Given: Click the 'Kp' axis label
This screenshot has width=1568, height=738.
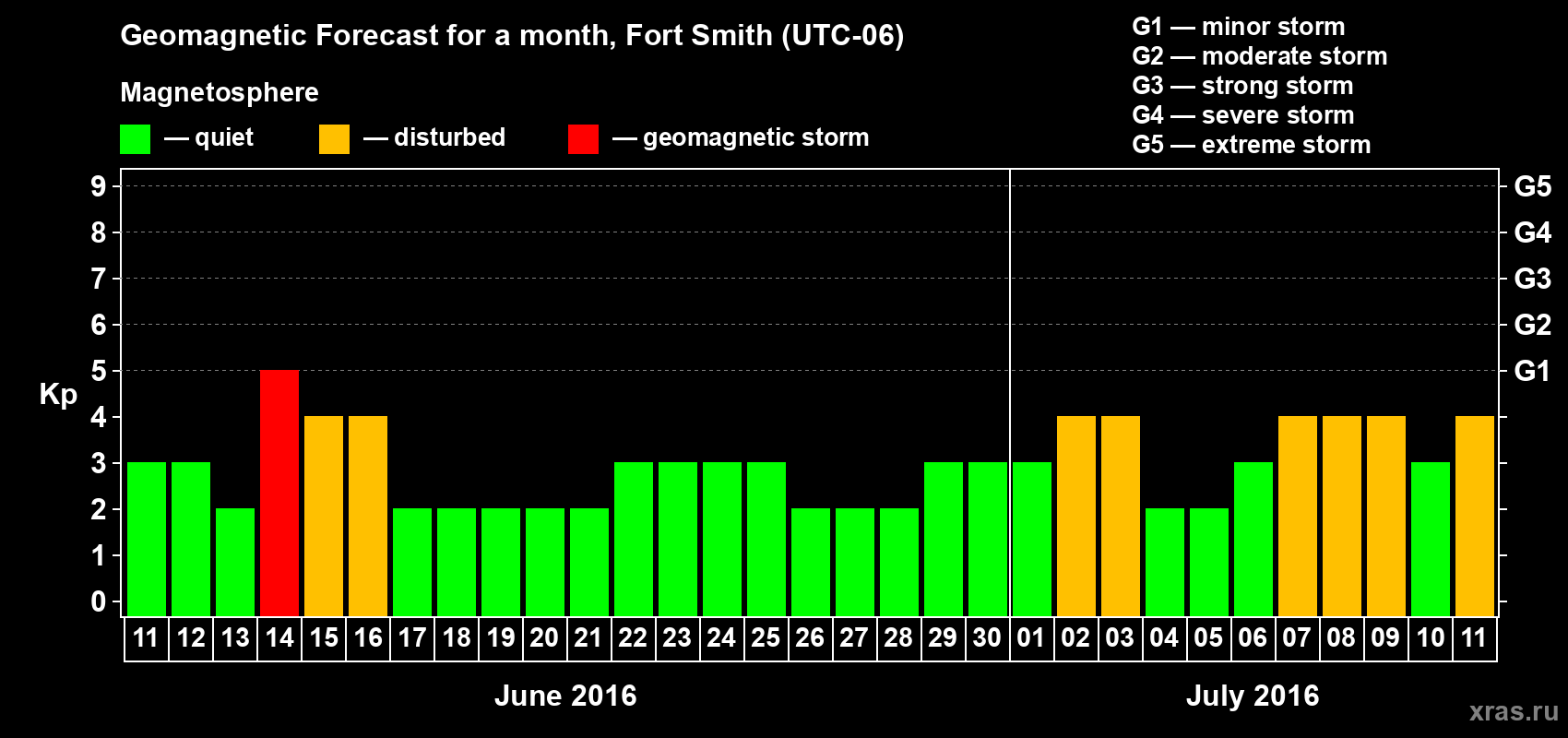Looking at the screenshot, I should point(58,395).
